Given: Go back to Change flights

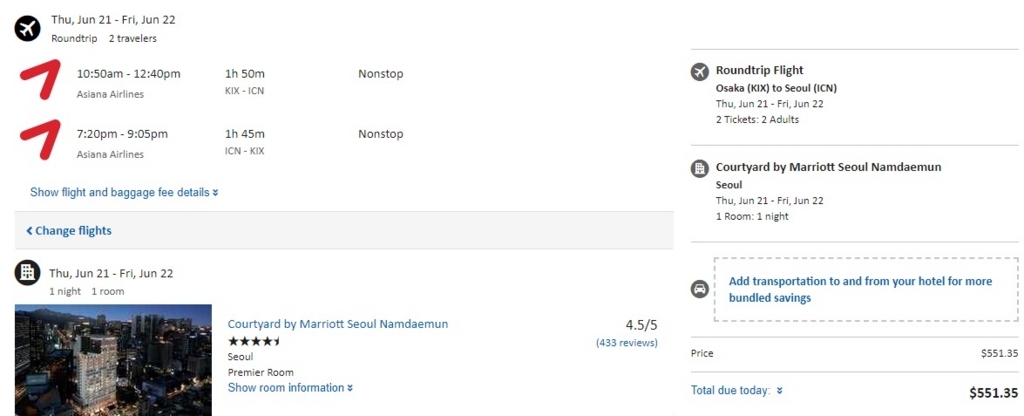Looking at the screenshot, I should coord(69,231).
